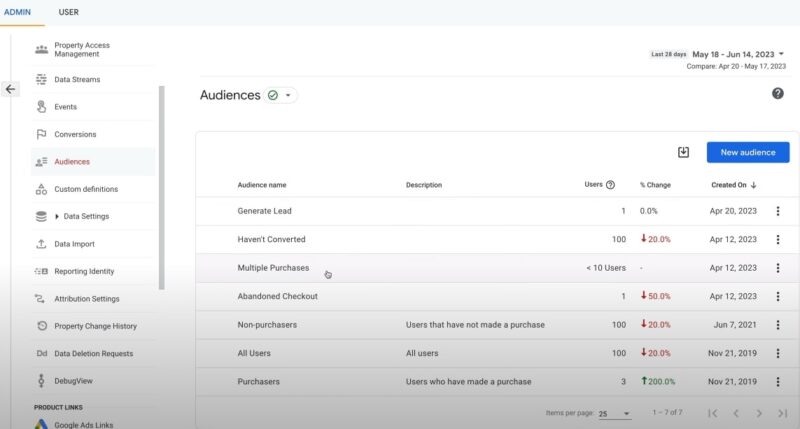Viewport: 800px width, 429px height.
Task: Switch to the ADMIN tab
Action: tap(17, 12)
